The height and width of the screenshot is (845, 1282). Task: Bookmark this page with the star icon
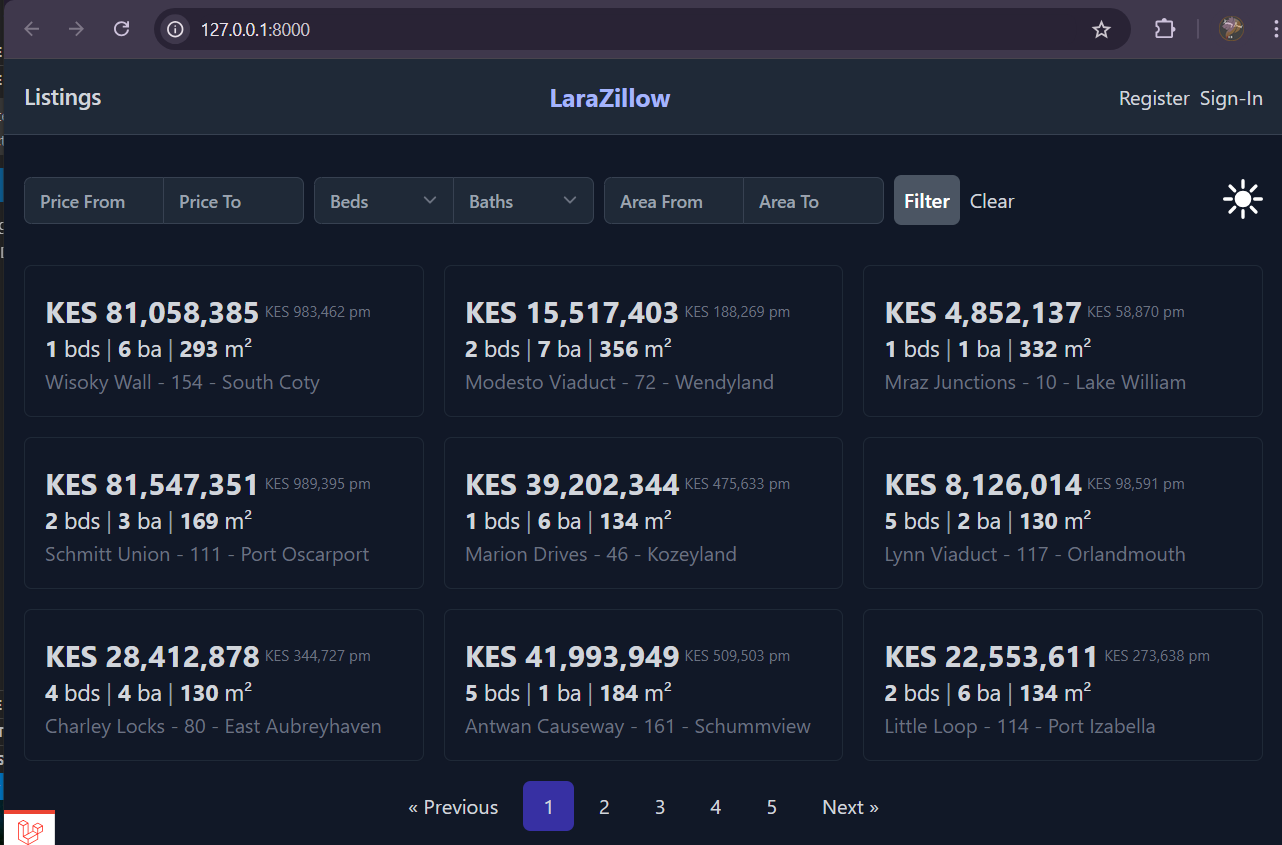[x=1101, y=30]
